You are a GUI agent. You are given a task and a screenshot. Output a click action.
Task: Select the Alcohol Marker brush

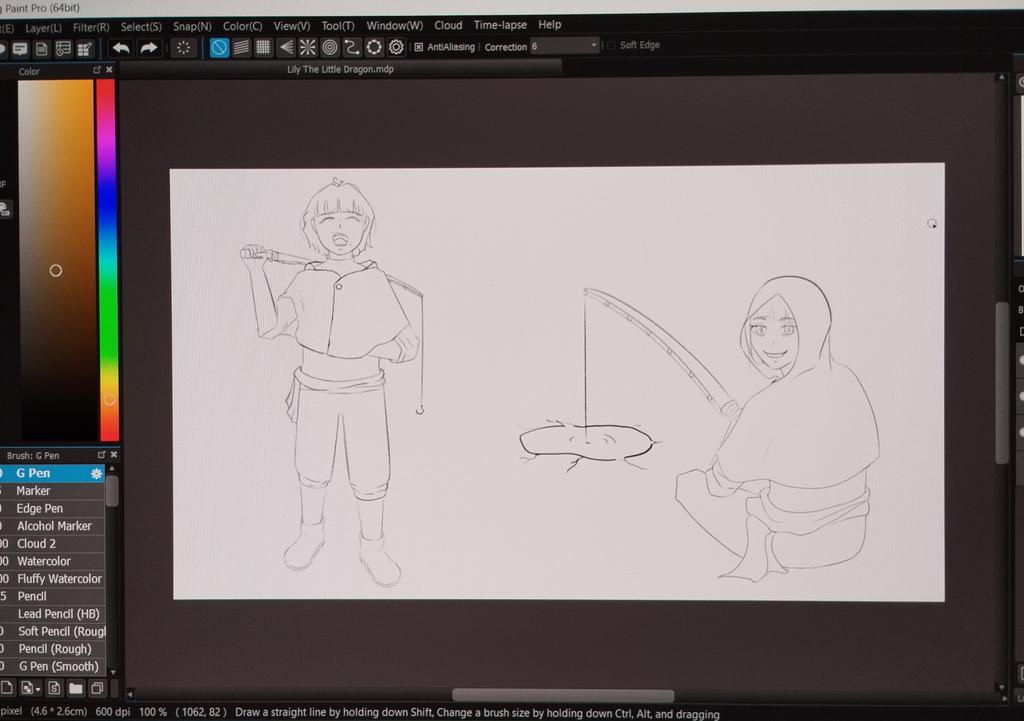[52, 526]
